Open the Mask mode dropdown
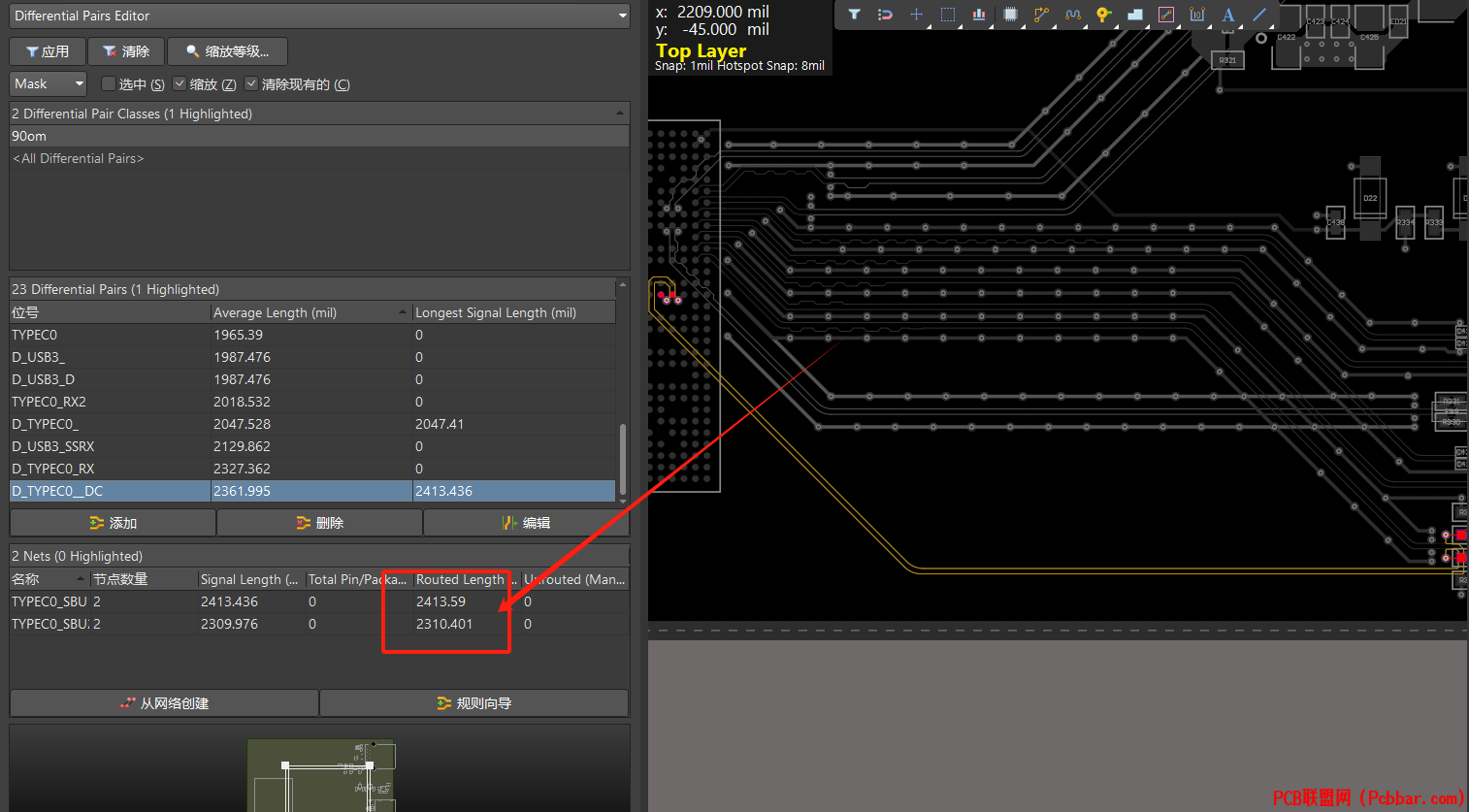1469x812 pixels. point(49,84)
